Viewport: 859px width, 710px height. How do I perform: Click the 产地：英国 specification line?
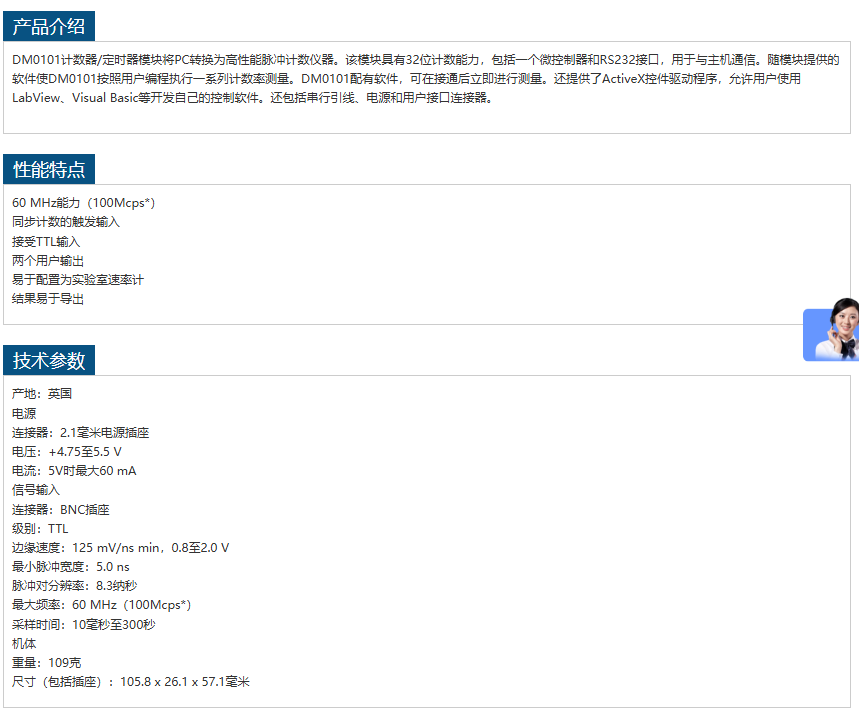tap(42, 394)
